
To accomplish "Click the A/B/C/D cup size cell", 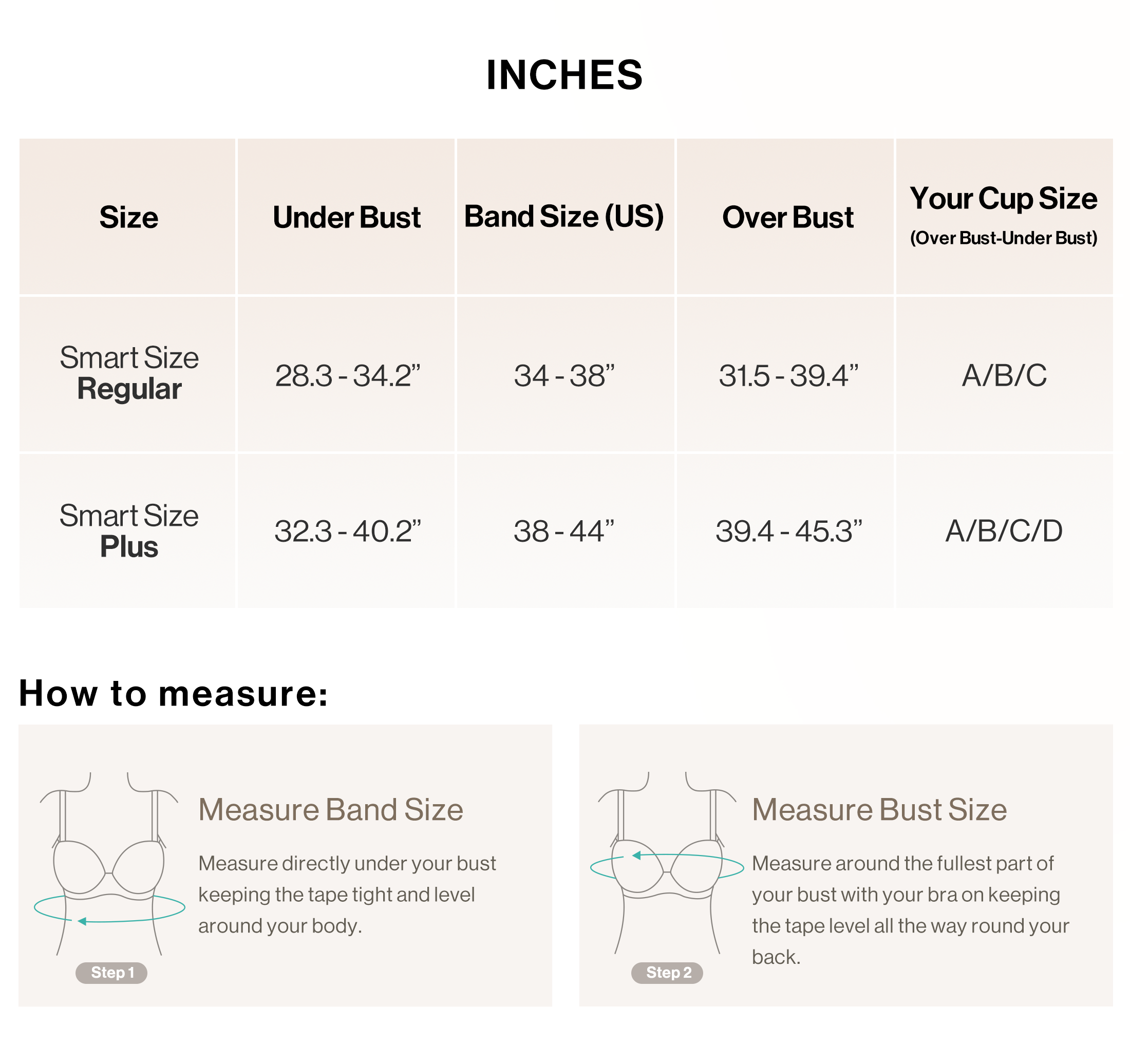I will point(1004,531).
